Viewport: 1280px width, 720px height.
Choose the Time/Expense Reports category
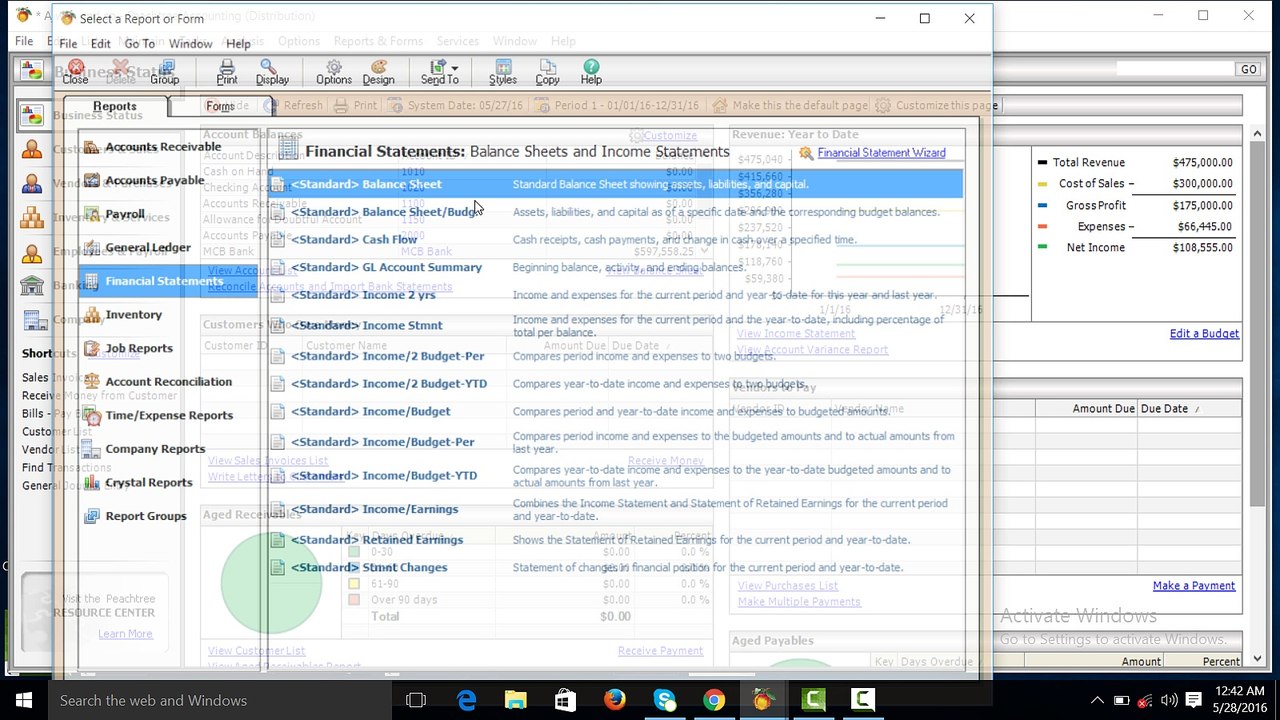(166, 415)
